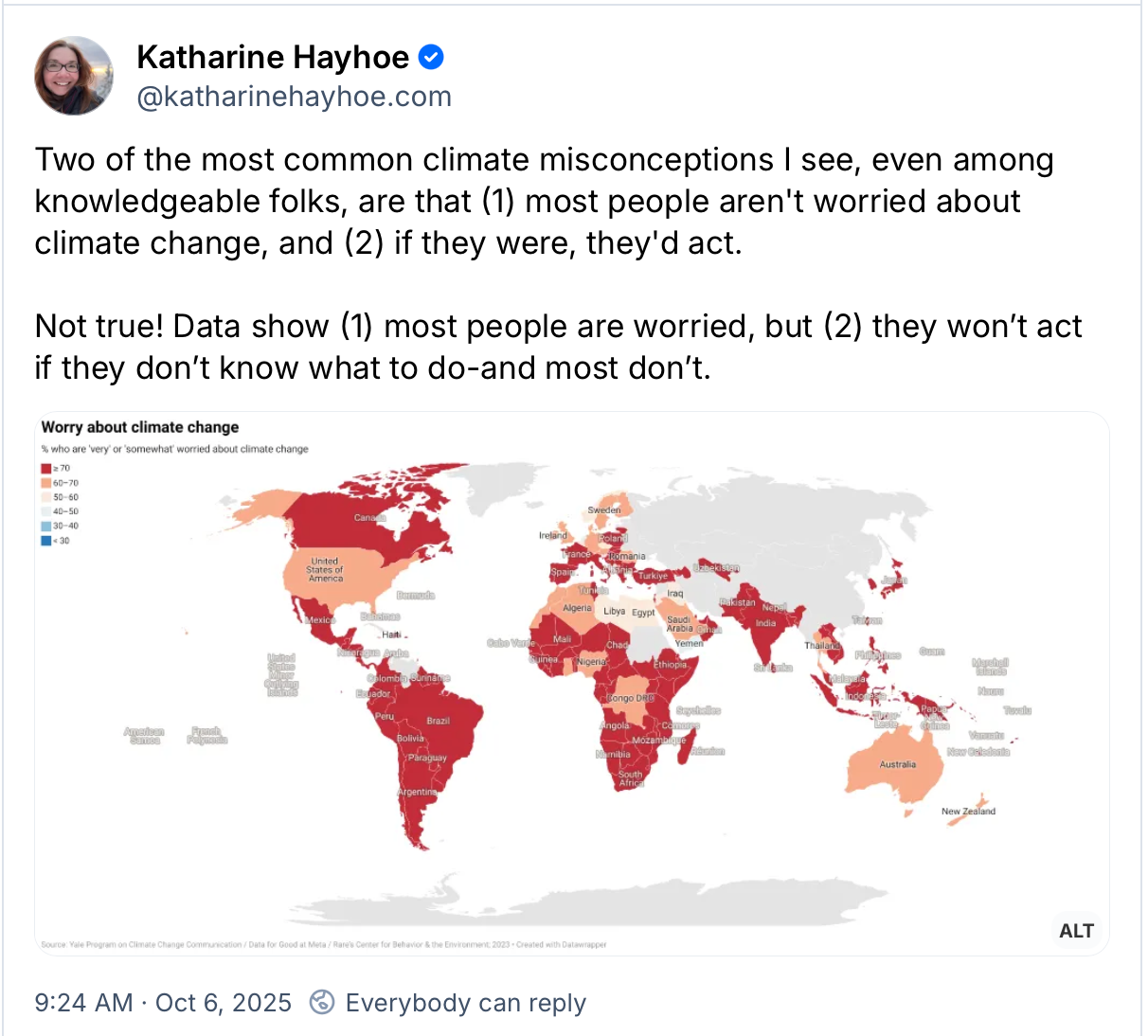The width and height of the screenshot is (1148, 1036).
Task: Open the Katharine Hayhoe display name
Action: coord(273,58)
